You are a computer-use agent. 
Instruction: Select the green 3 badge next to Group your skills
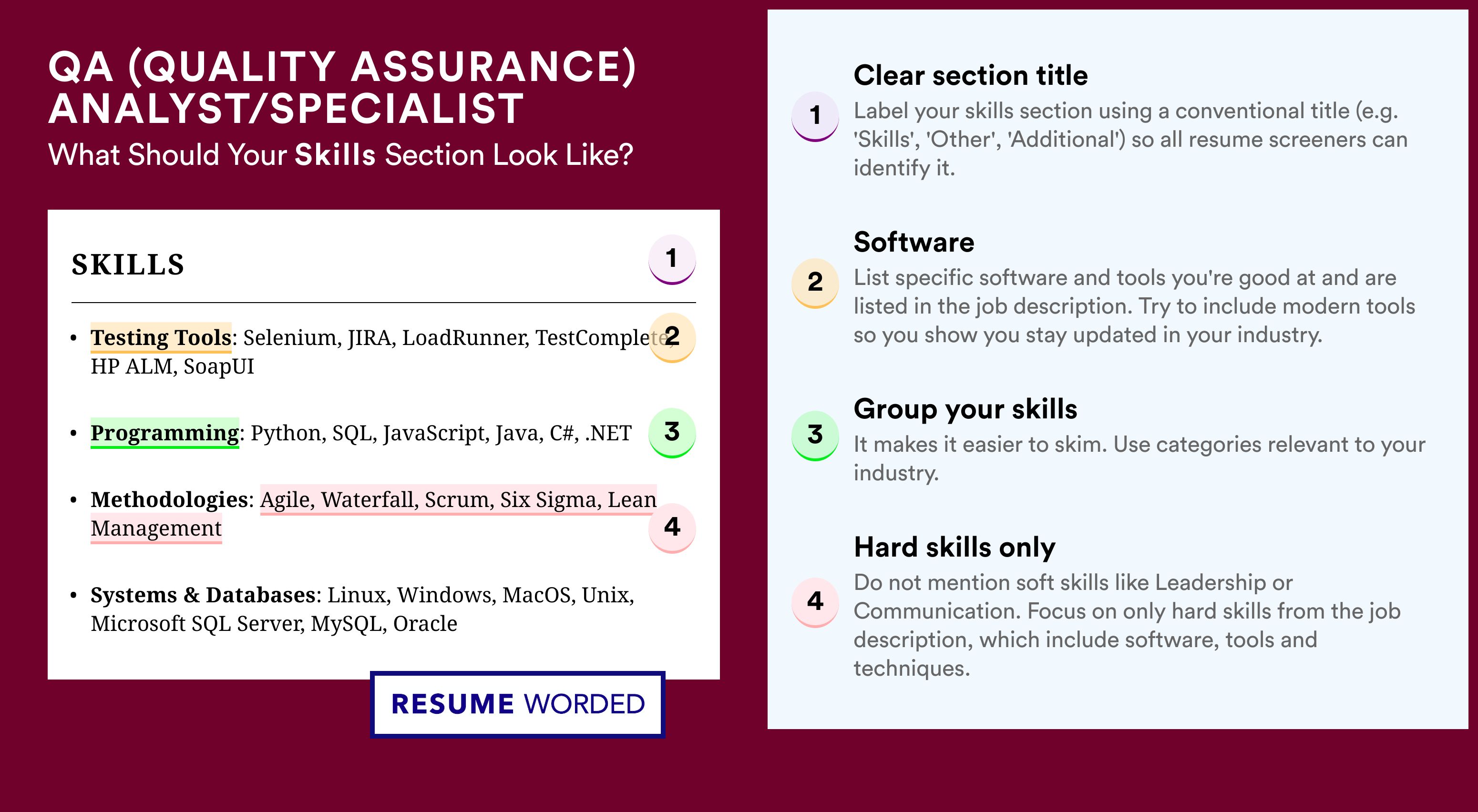[815, 436]
